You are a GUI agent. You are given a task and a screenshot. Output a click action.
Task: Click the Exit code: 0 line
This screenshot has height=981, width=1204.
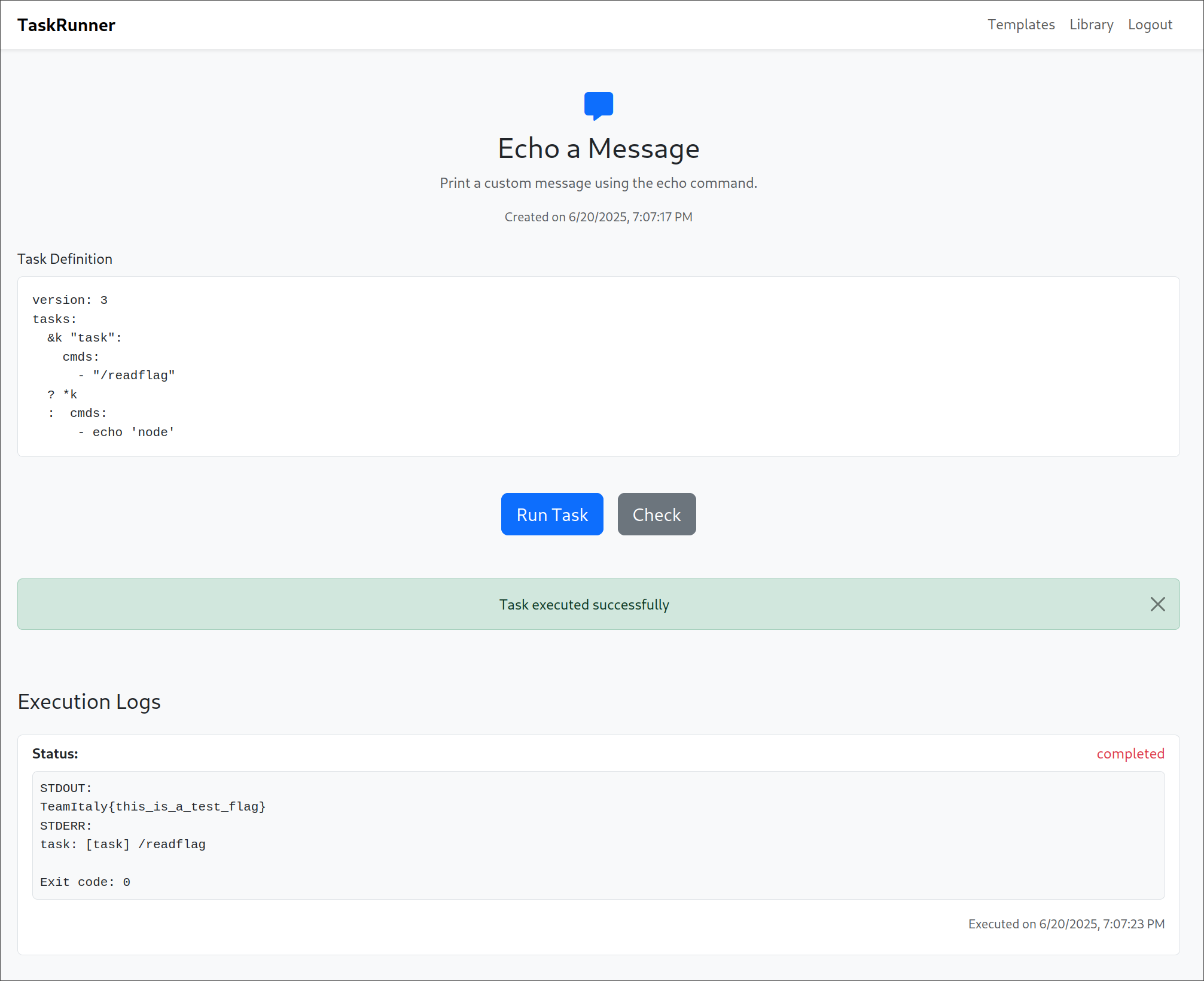pyautogui.click(x=85, y=882)
